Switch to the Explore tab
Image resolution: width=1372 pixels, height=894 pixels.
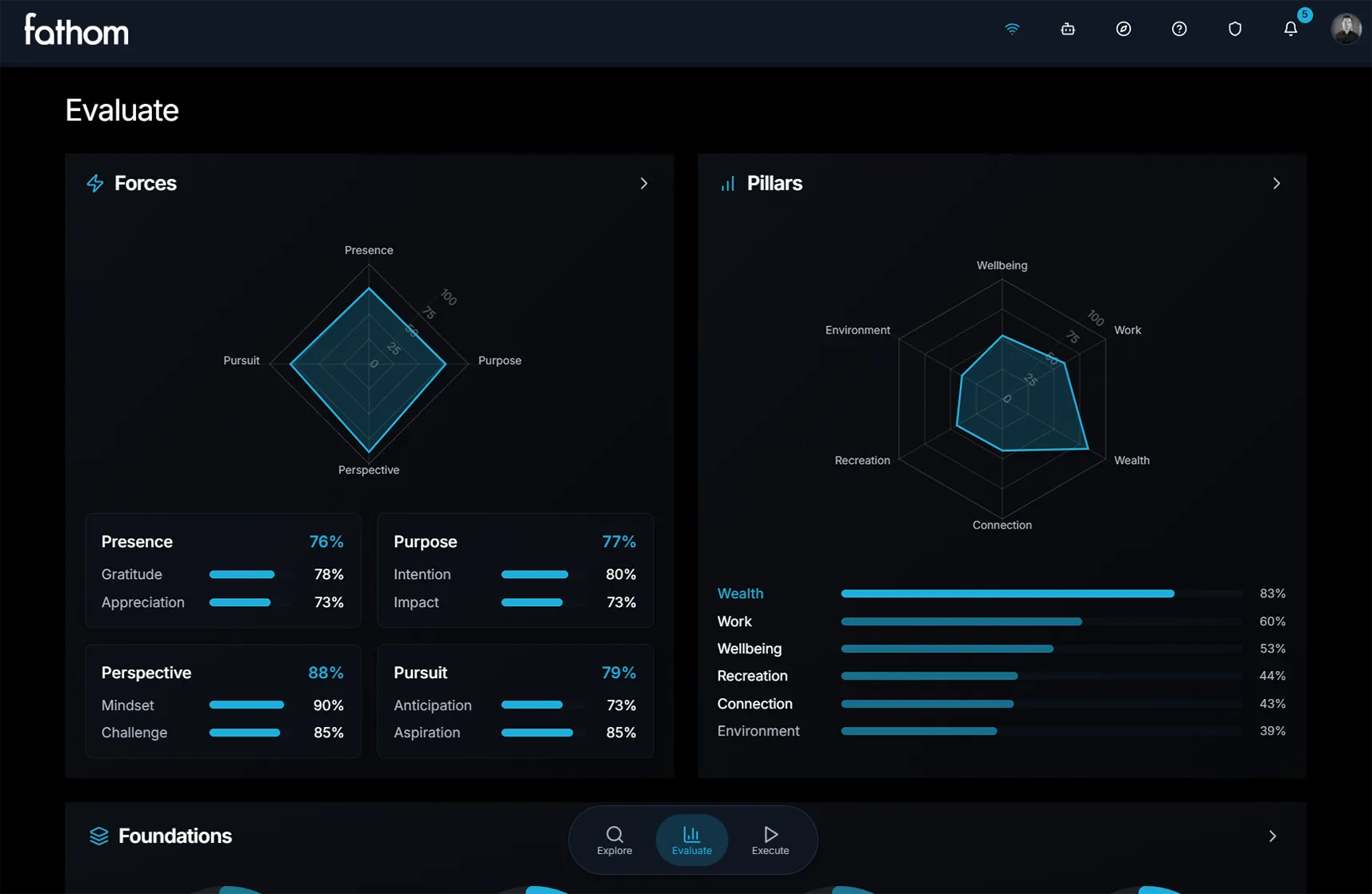click(614, 840)
